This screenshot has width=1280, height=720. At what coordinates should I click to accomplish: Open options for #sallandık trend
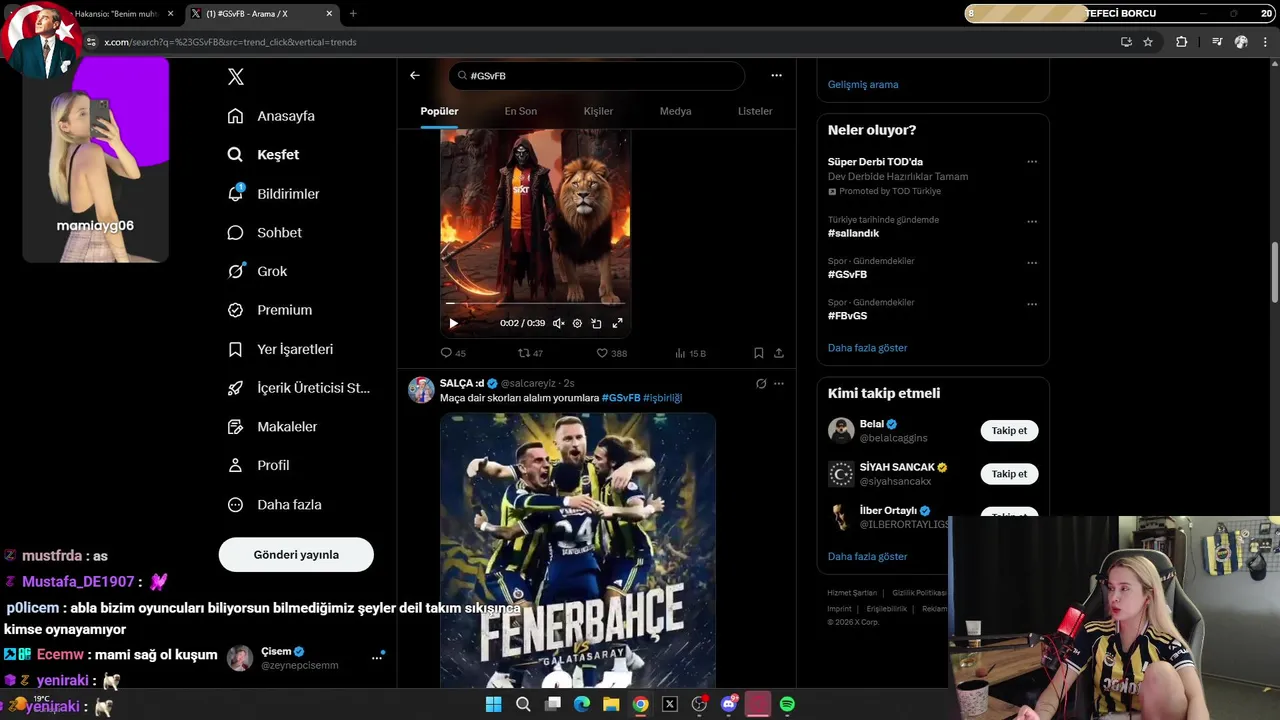point(1032,221)
